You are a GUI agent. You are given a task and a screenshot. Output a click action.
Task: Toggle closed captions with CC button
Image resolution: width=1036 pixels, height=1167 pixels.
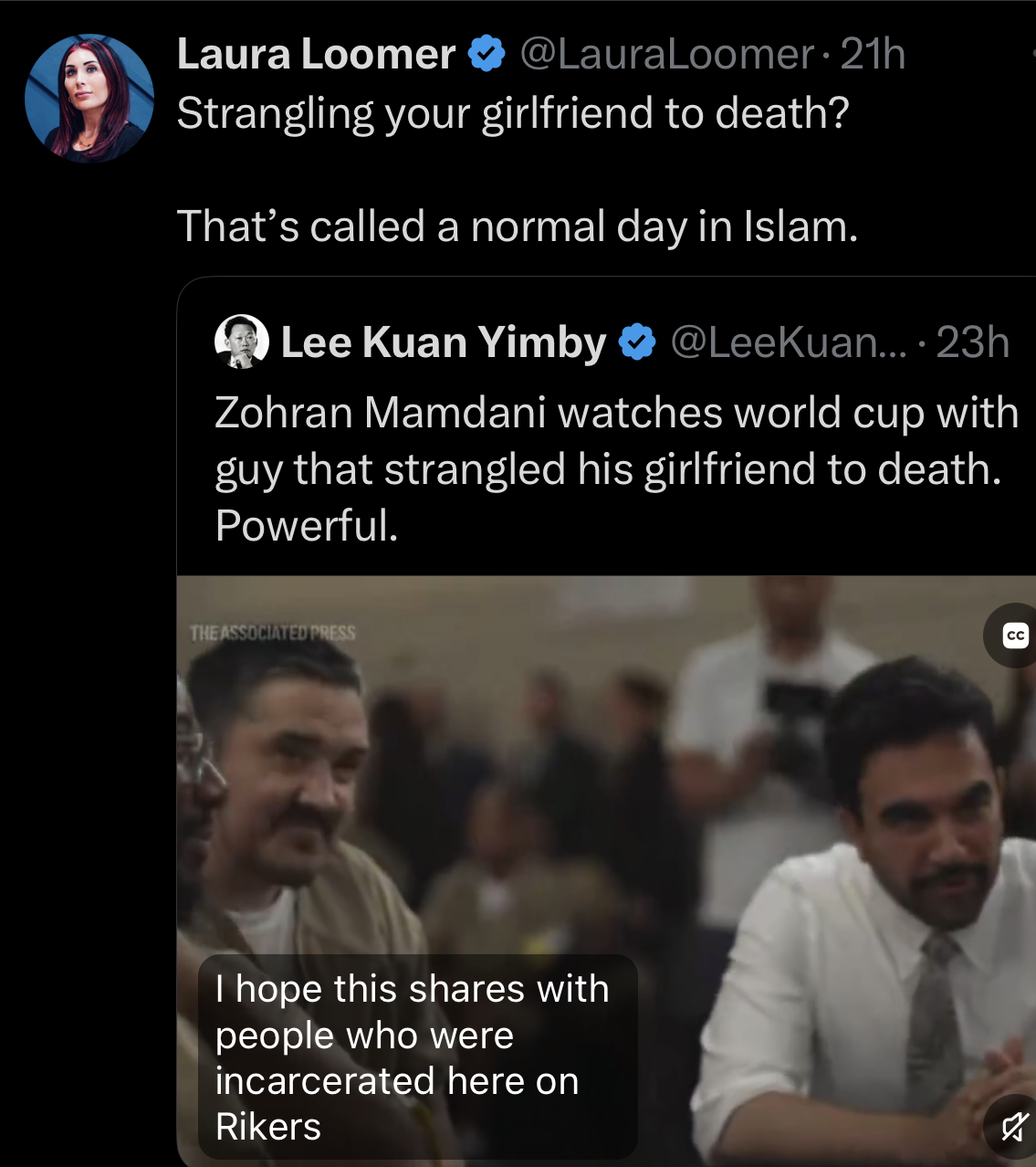click(1014, 636)
